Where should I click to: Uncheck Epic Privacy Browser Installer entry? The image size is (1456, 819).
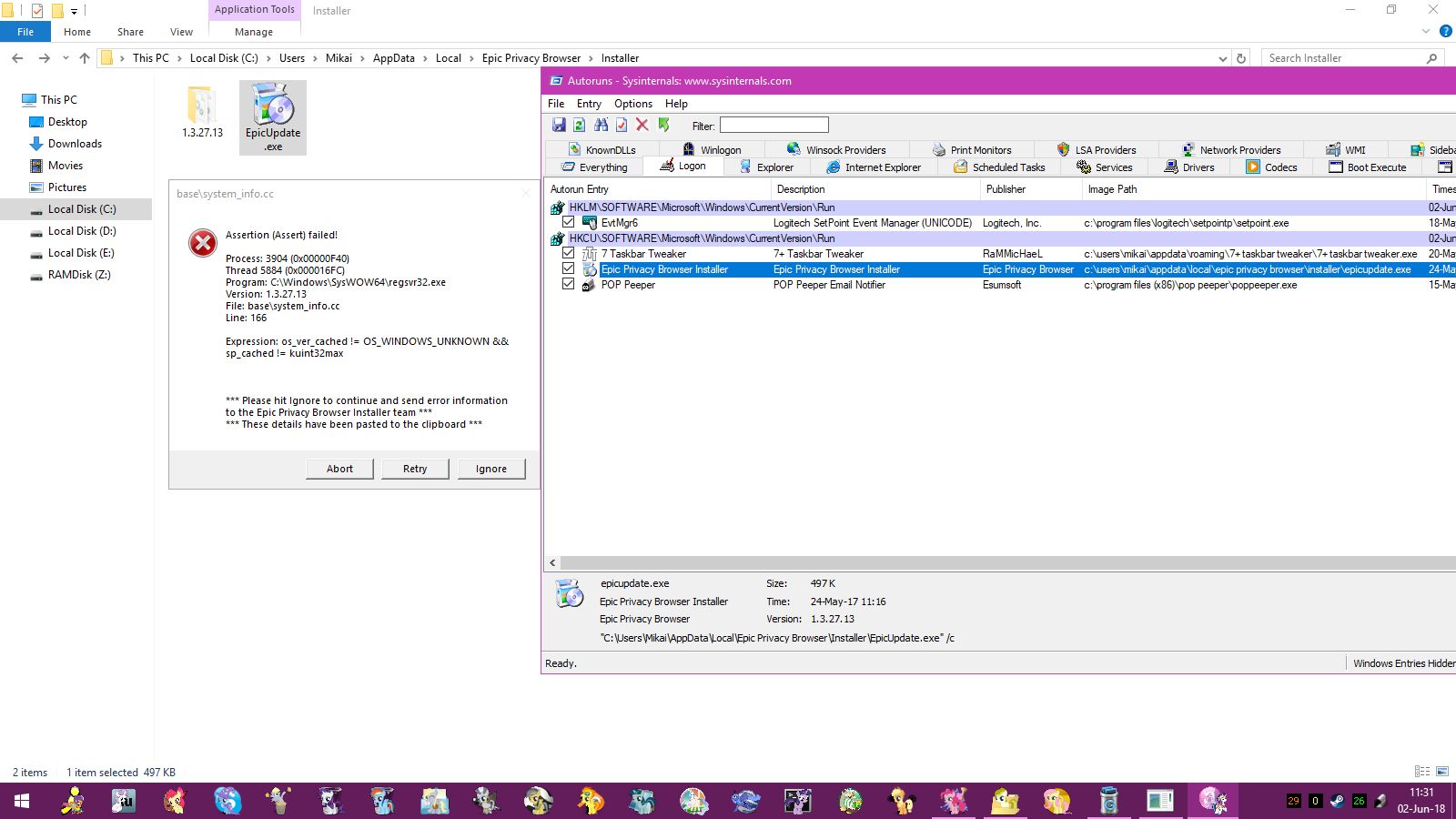click(x=569, y=269)
